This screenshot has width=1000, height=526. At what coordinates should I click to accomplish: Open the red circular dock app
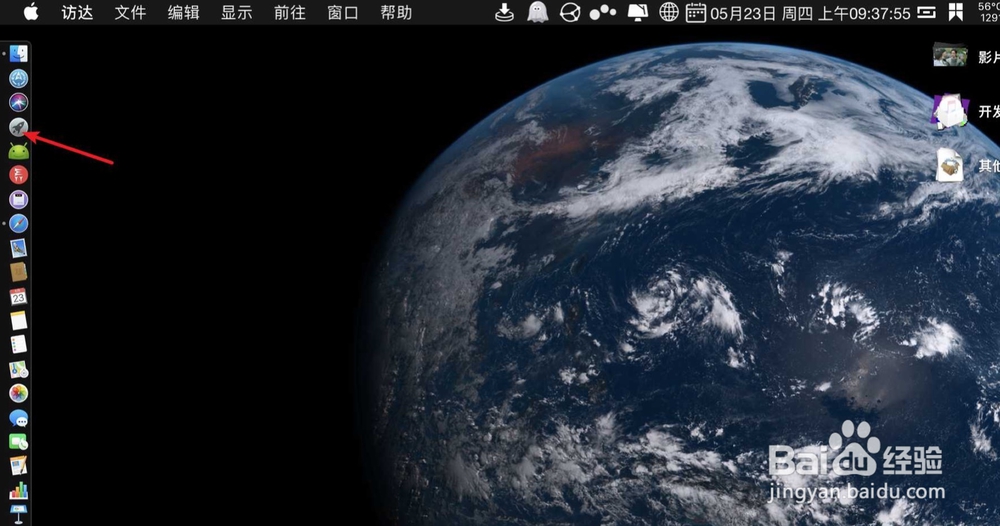point(18,175)
